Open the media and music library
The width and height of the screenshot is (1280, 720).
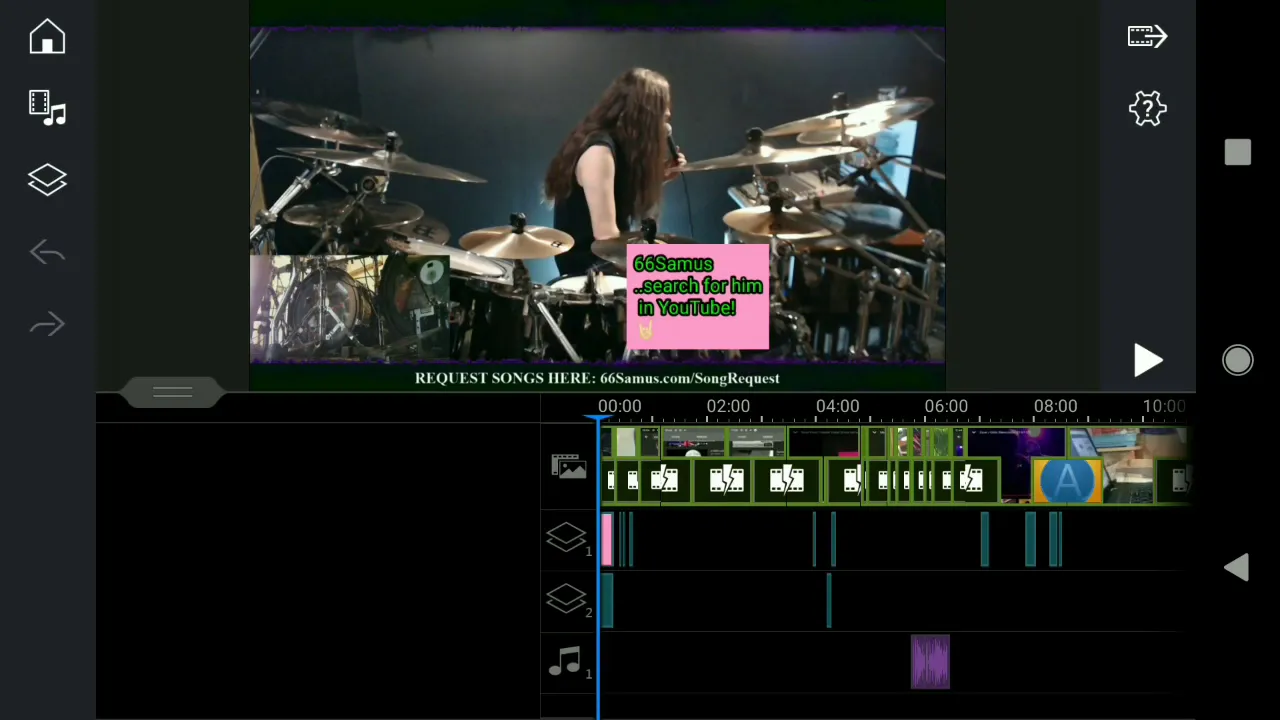point(47,108)
